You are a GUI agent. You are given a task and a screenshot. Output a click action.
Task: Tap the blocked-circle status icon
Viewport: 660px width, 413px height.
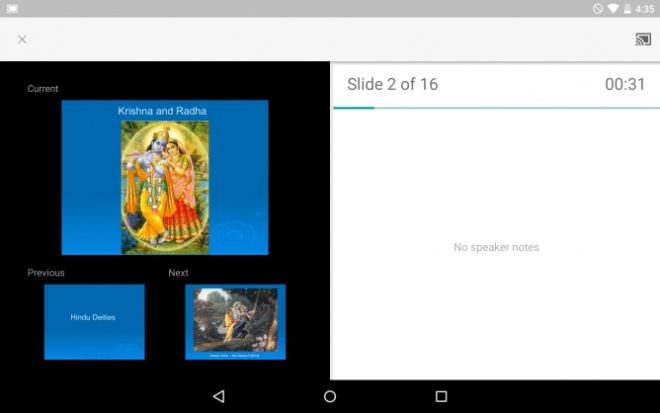[597, 8]
